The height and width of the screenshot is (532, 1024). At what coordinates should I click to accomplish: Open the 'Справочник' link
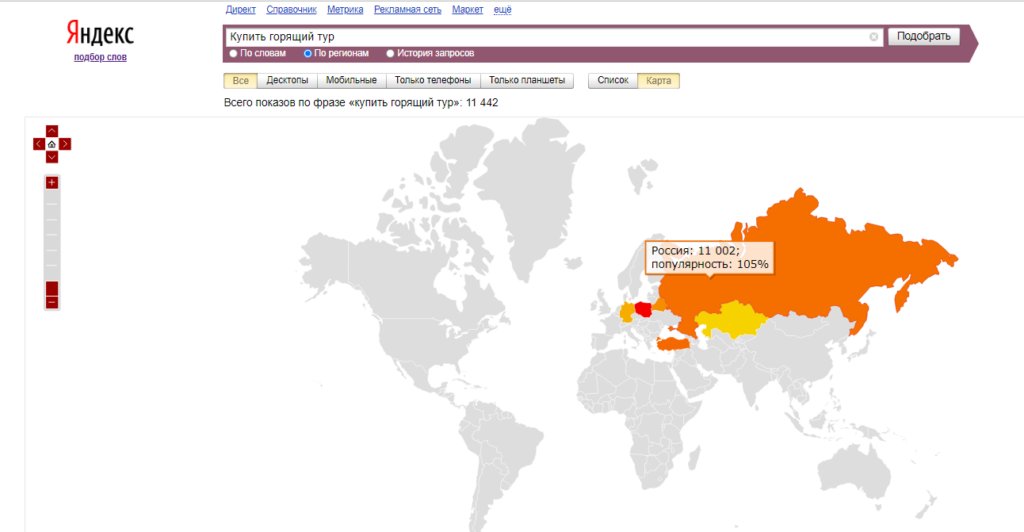point(291,9)
